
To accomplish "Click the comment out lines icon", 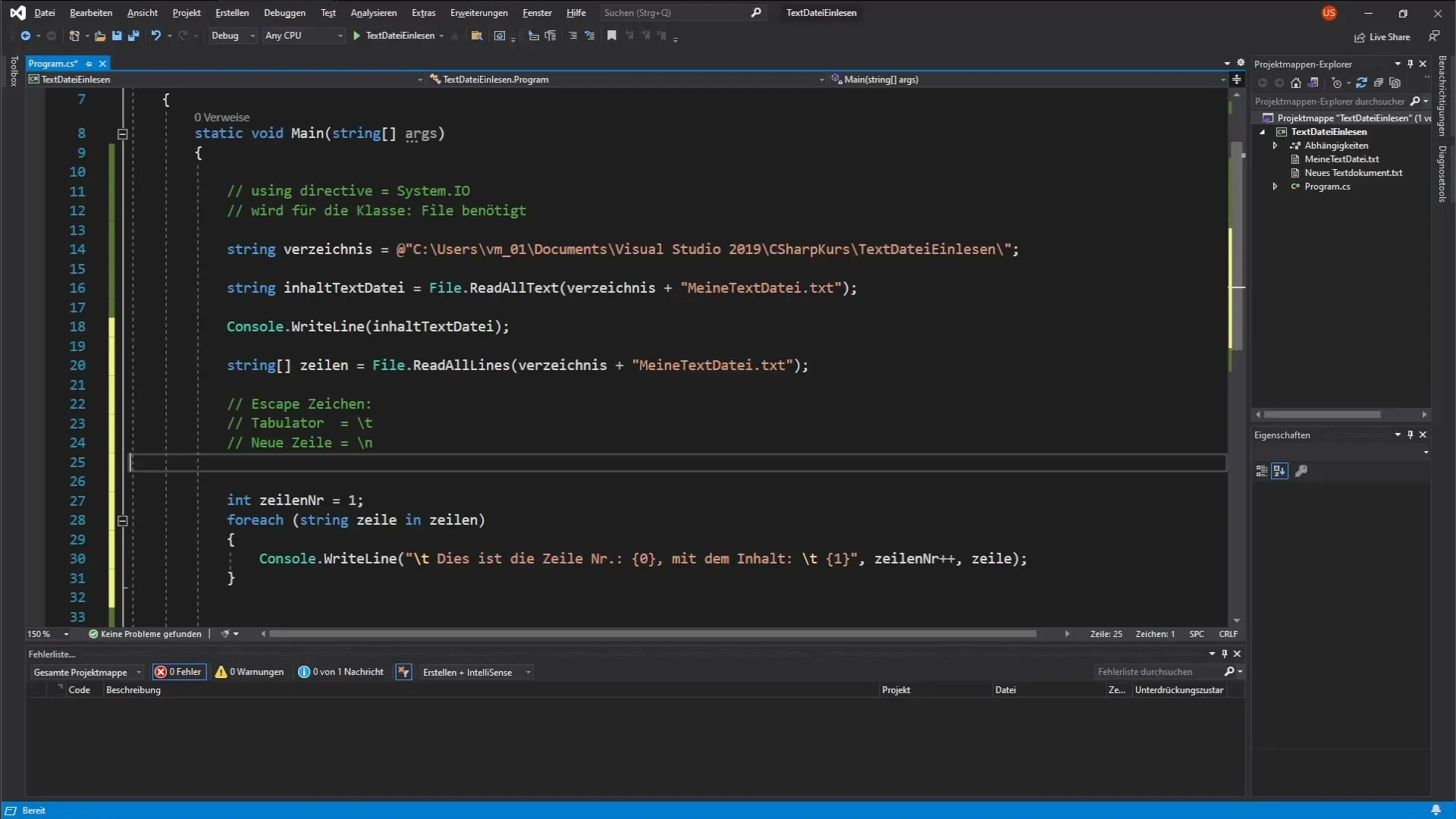I will click(x=573, y=36).
